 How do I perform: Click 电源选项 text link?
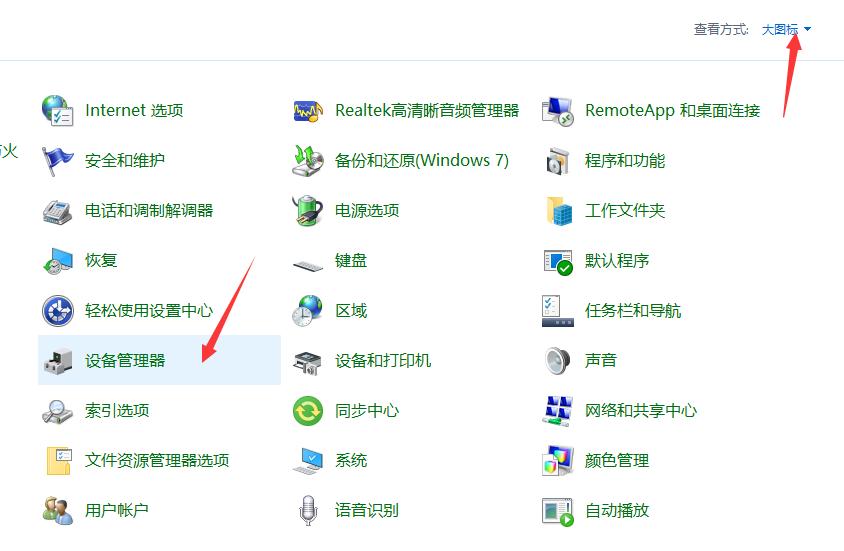pyautogui.click(x=367, y=210)
